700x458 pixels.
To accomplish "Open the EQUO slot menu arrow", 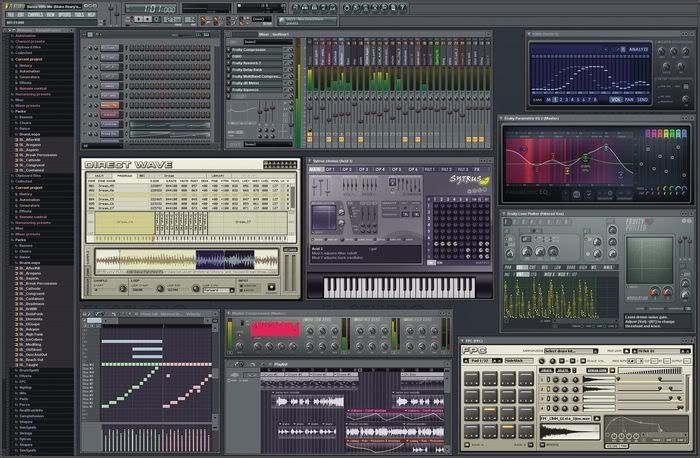I will pyautogui.click(x=228, y=56).
